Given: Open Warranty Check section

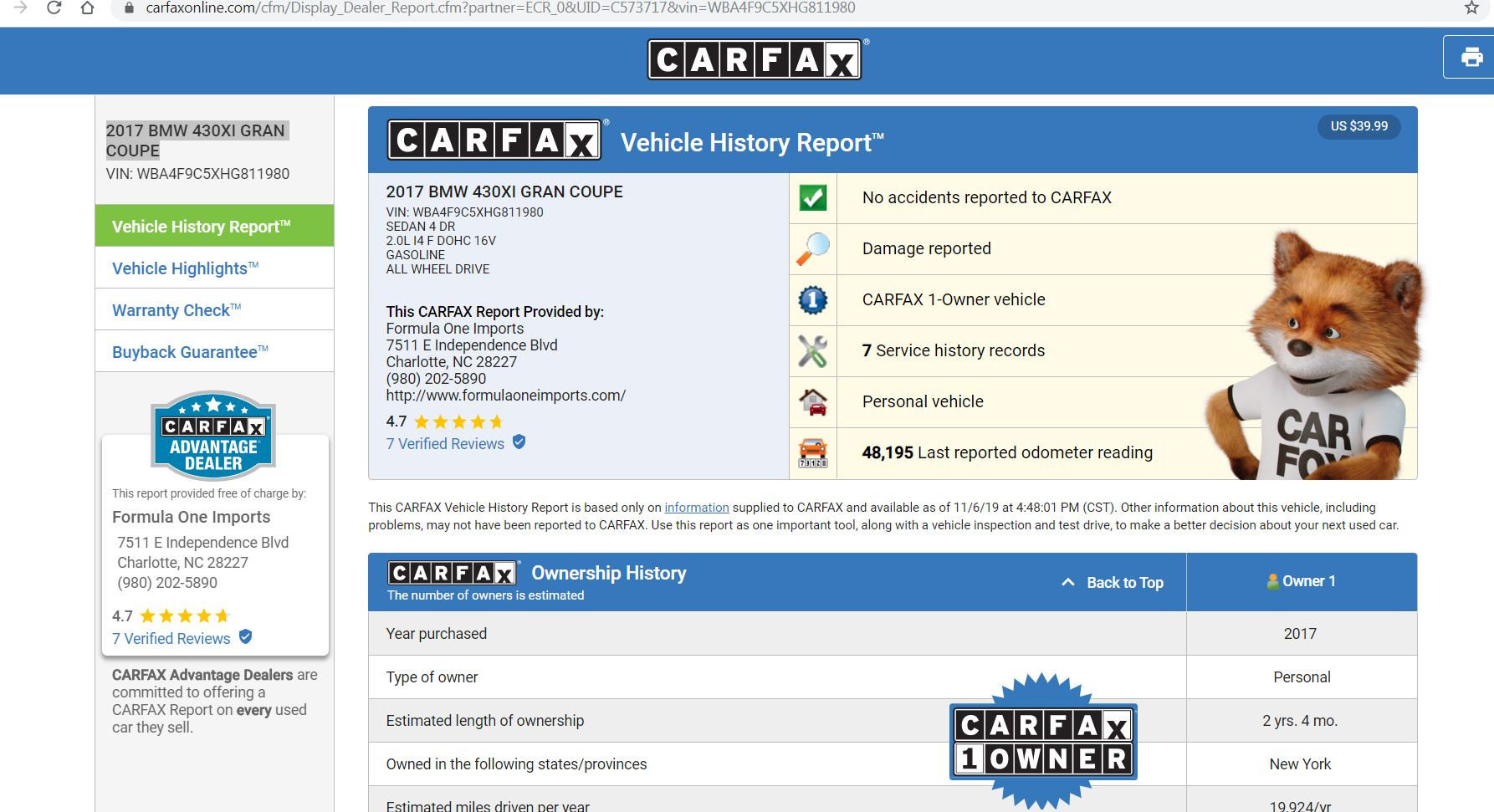Looking at the screenshot, I should point(214,309).
